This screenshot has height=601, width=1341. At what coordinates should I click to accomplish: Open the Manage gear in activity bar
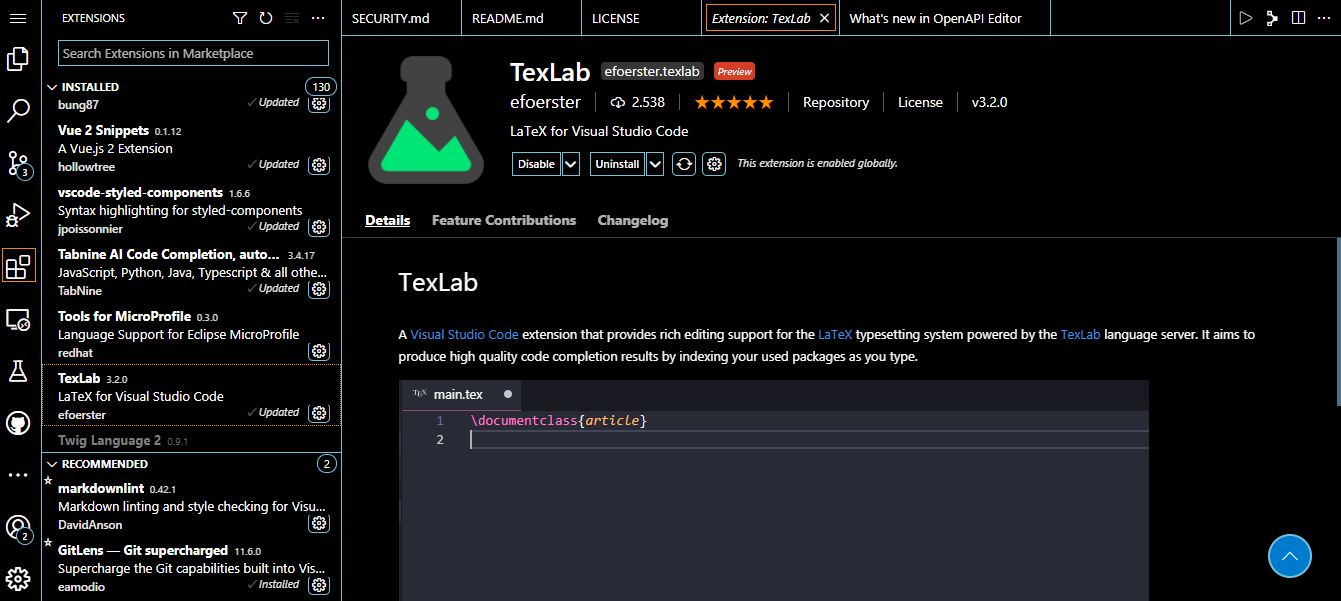(x=18, y=578)
